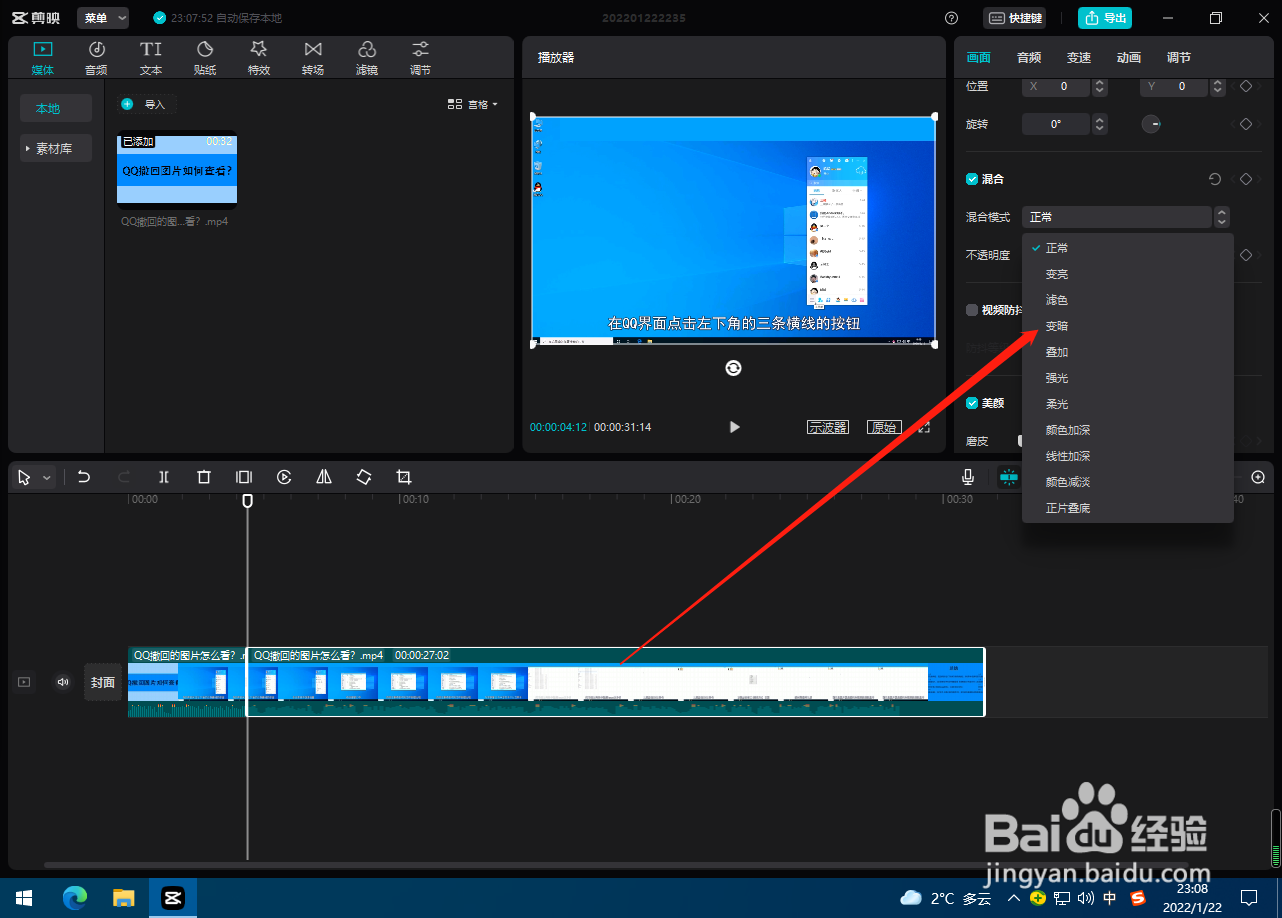Switch to the 变速 tab
Screen dimensions: 1282x918
[1079, 58]
